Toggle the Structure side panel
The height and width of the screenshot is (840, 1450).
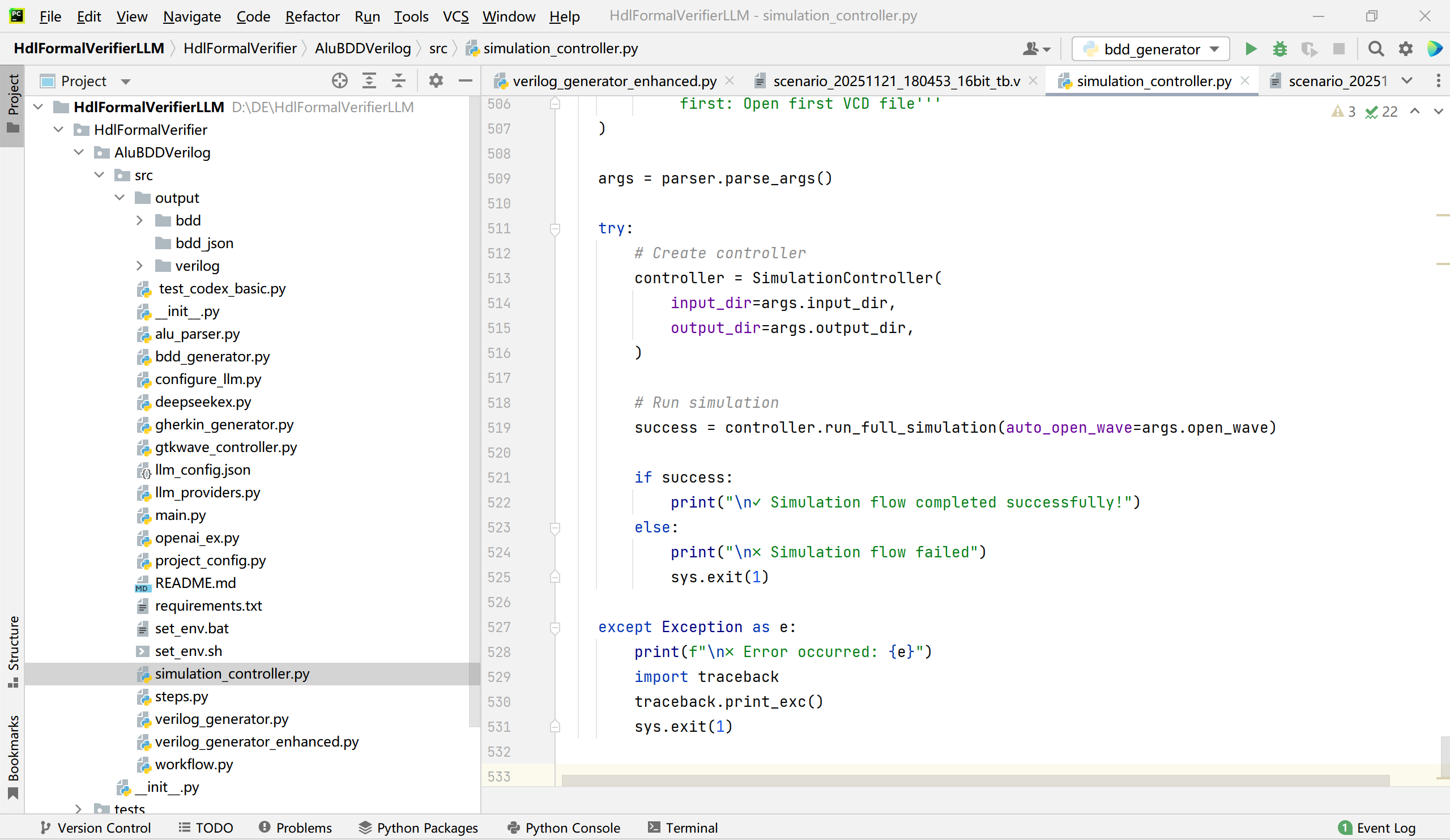(12, 651)
